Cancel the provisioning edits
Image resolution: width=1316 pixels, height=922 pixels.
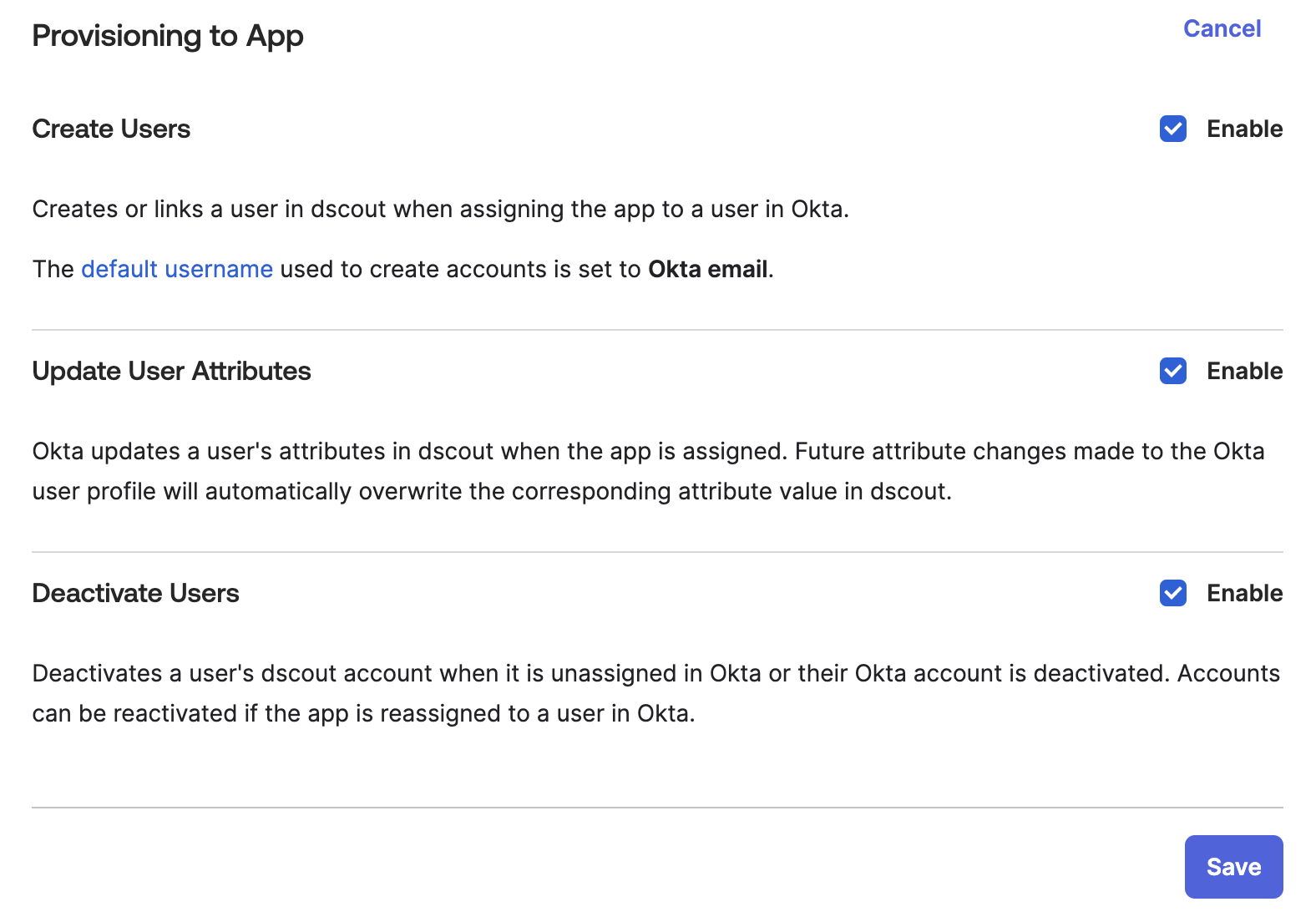coord(1222,28)
